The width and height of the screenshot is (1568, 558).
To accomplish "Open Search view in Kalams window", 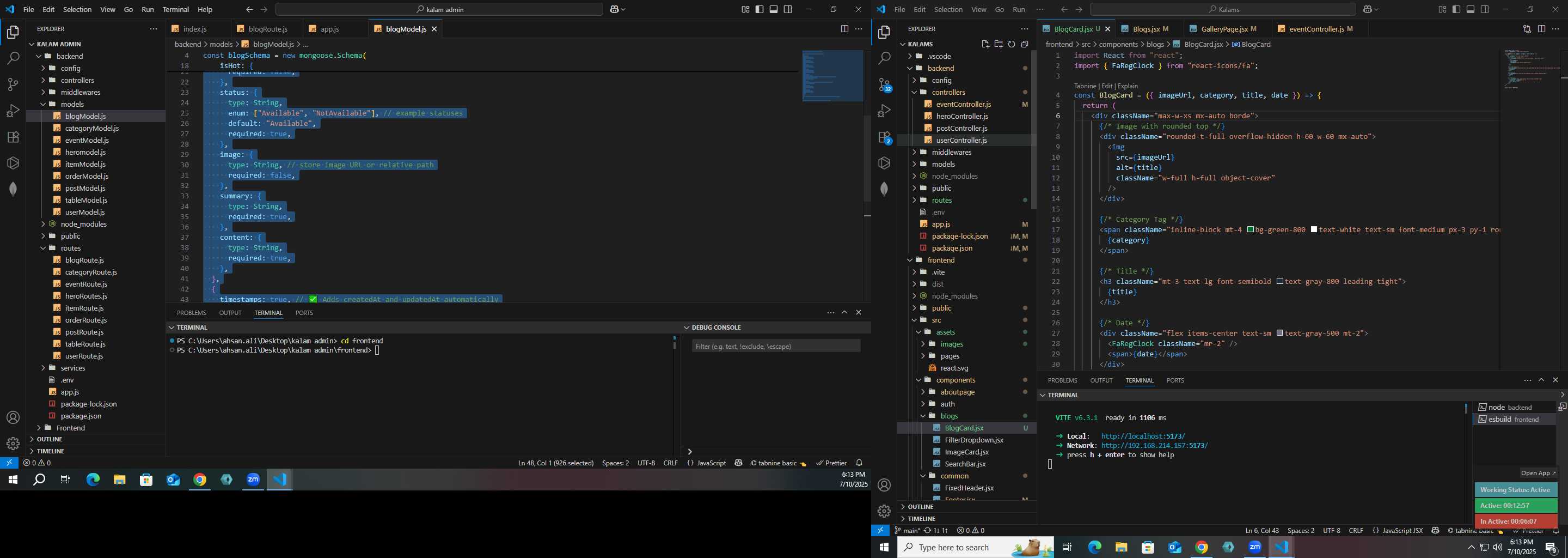I will pyautogui.click(x=884, y=58).
